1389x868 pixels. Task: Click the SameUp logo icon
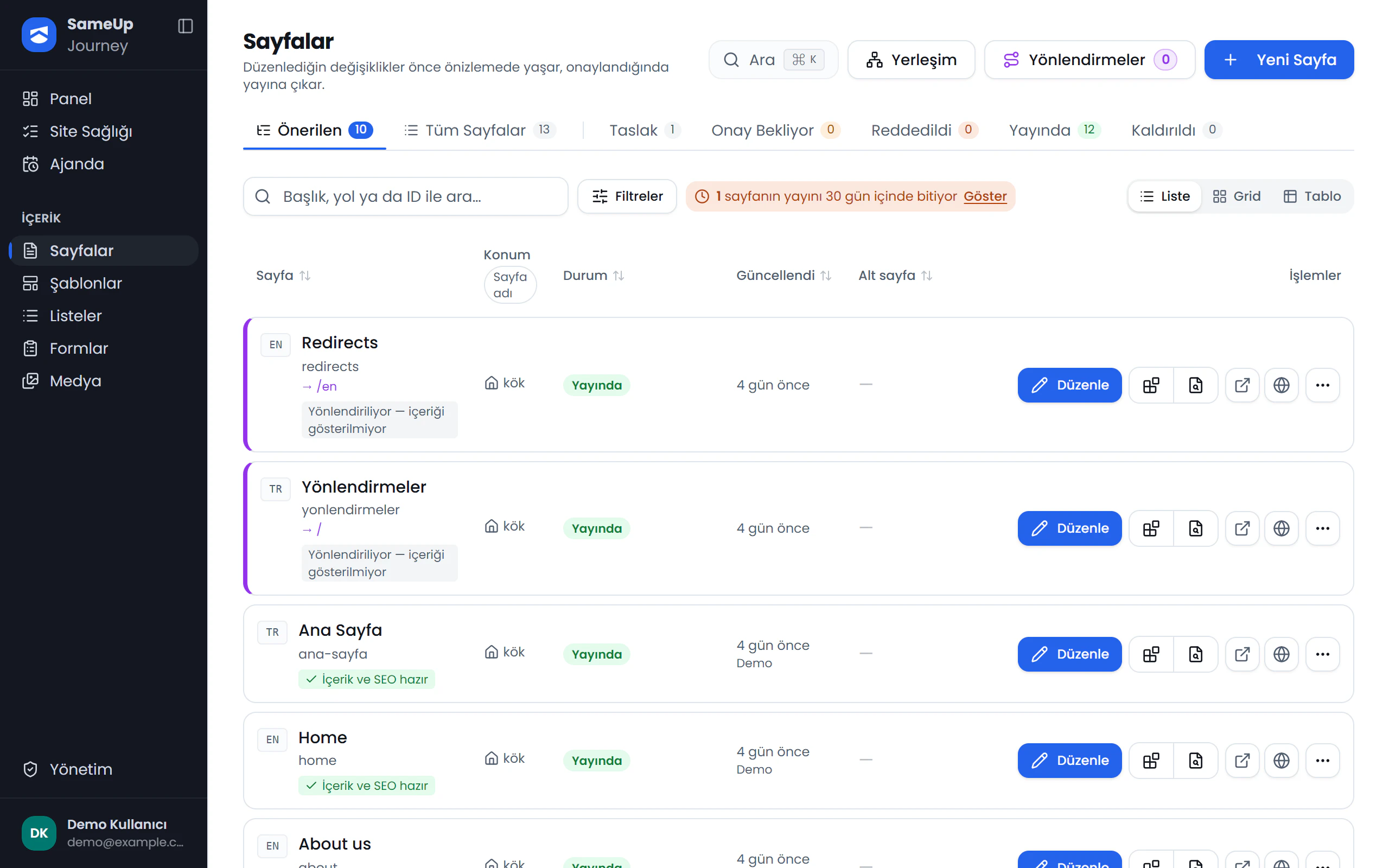(39, 34)
